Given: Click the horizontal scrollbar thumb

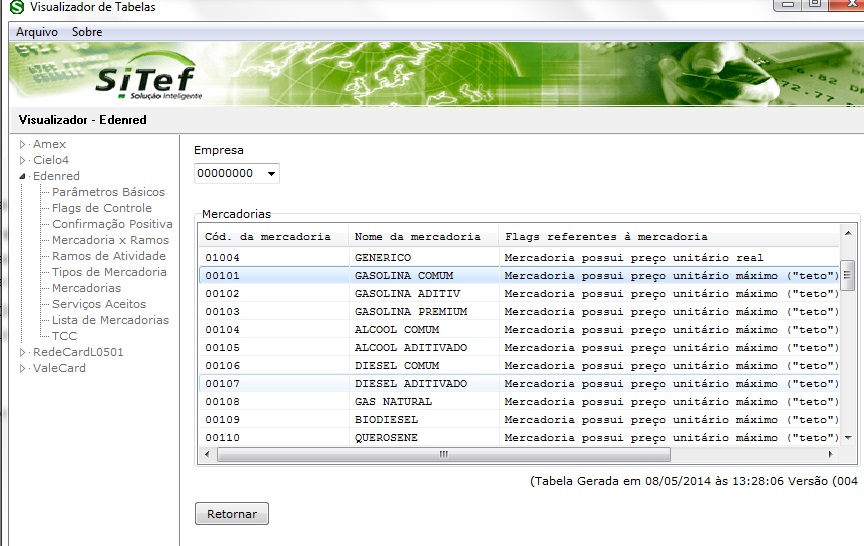Looking at the screenshot, I should 444,455.
